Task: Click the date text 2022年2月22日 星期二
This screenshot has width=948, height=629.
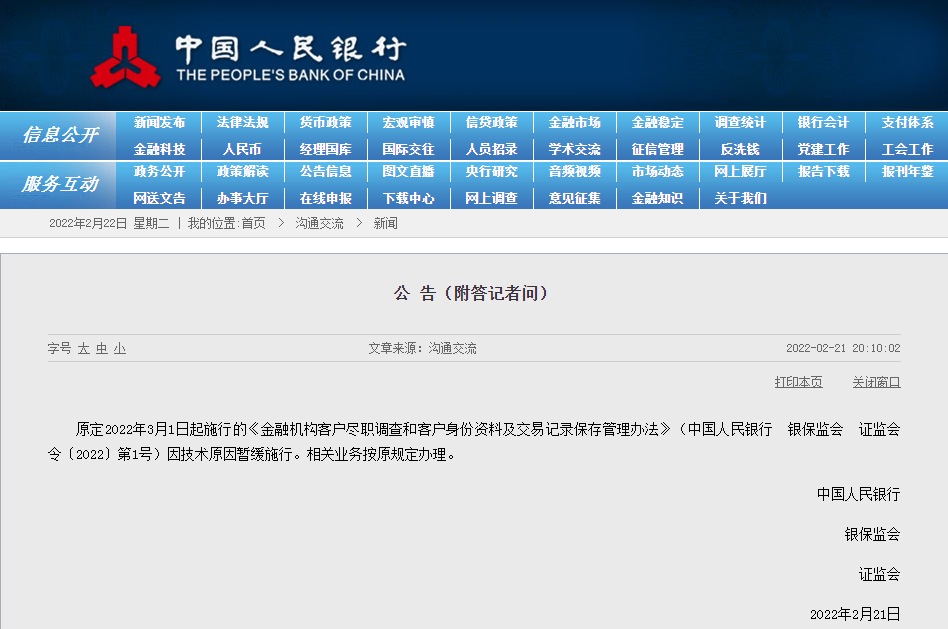Action: coord(109,224)
